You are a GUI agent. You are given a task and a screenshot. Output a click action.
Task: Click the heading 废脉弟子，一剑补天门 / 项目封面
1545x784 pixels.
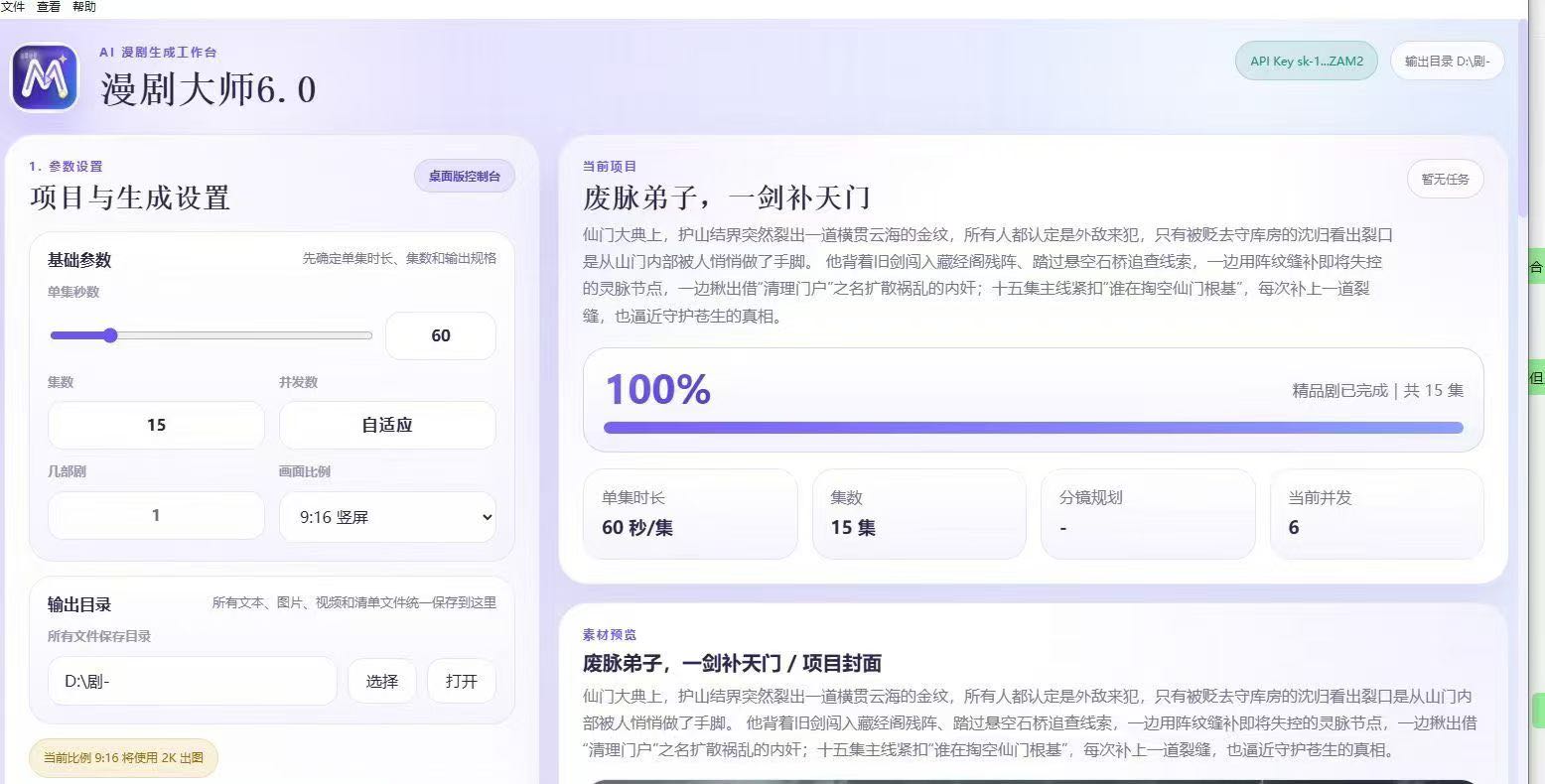tap(732, 663)
